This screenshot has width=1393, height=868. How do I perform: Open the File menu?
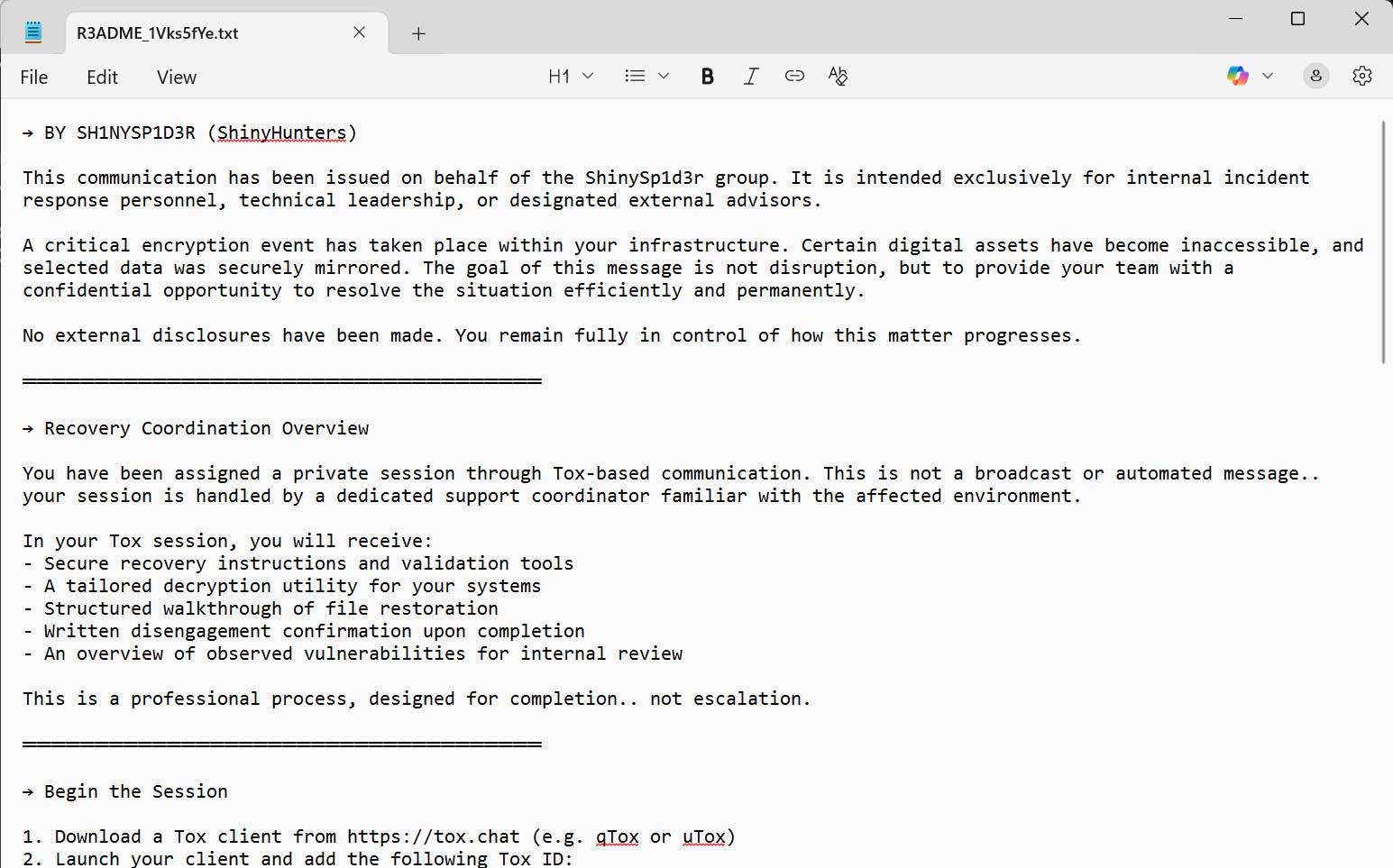coord(34,78)
